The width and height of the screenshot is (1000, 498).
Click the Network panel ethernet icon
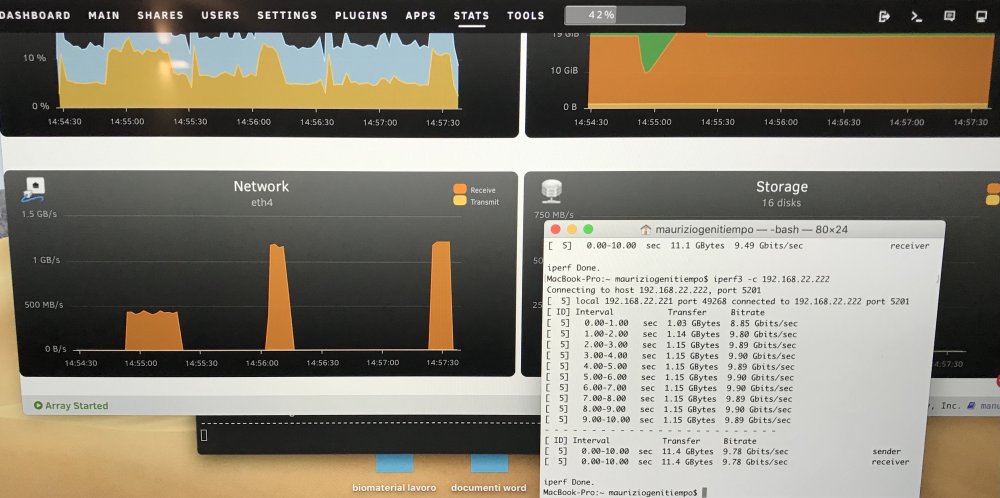(33, 189)
